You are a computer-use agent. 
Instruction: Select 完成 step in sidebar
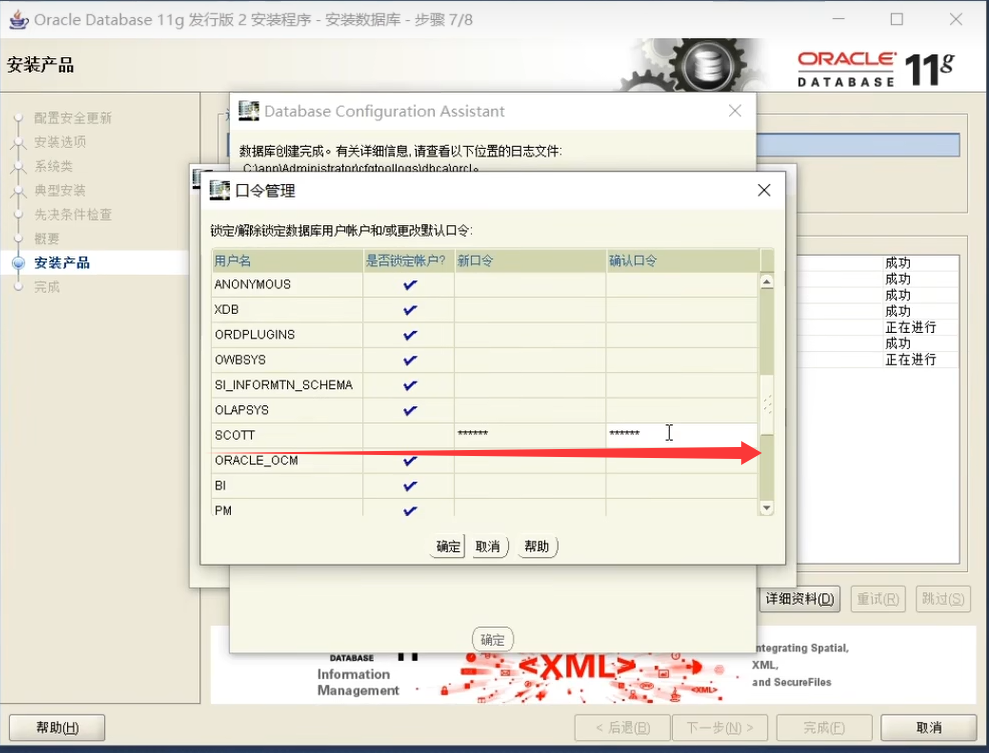pos(47,287)
